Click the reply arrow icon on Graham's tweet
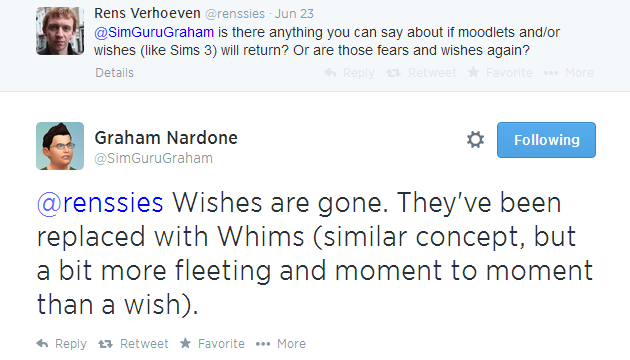Screen dimensions: 630x360 click(x=42, y=344)
